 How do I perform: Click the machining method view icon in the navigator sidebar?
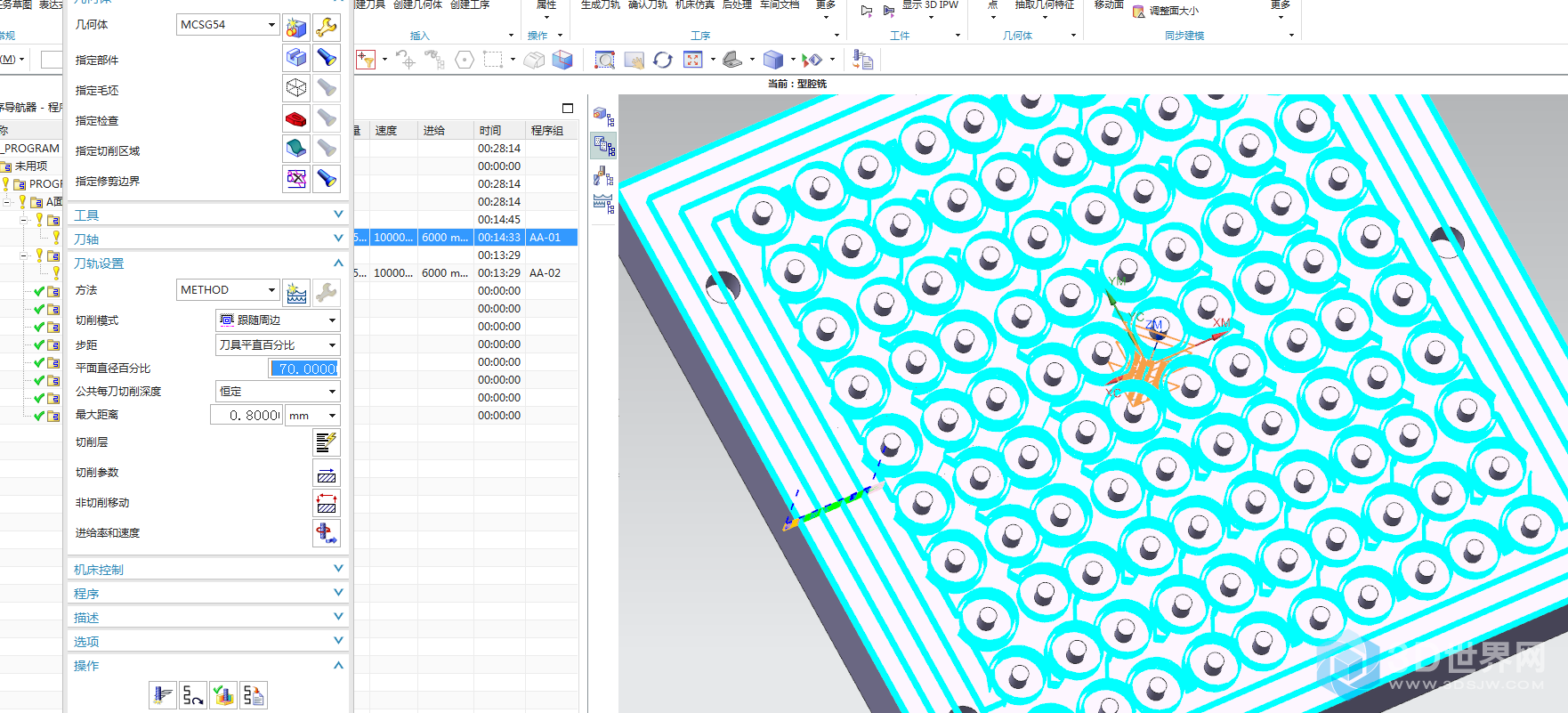point(603,204)
